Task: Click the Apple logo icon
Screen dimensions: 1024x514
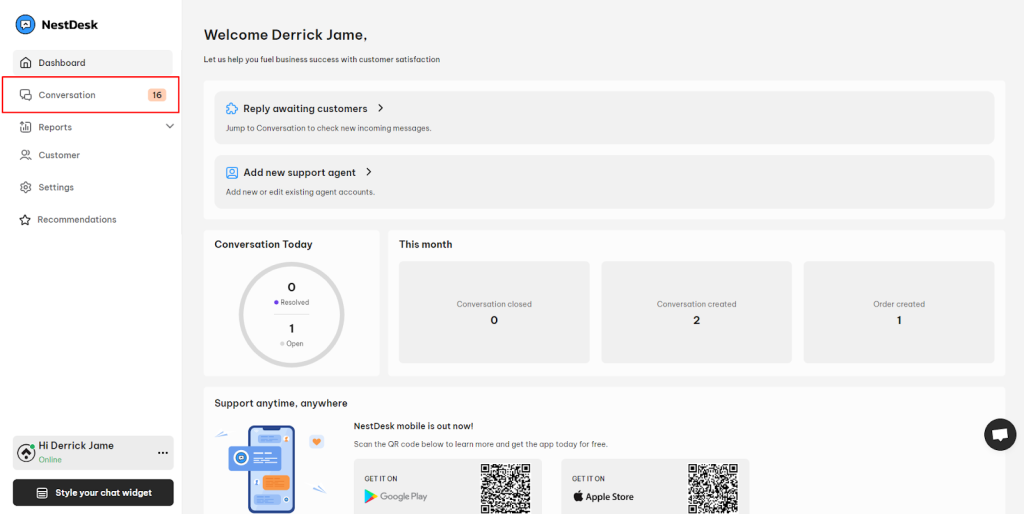Action: coord(578,496)
